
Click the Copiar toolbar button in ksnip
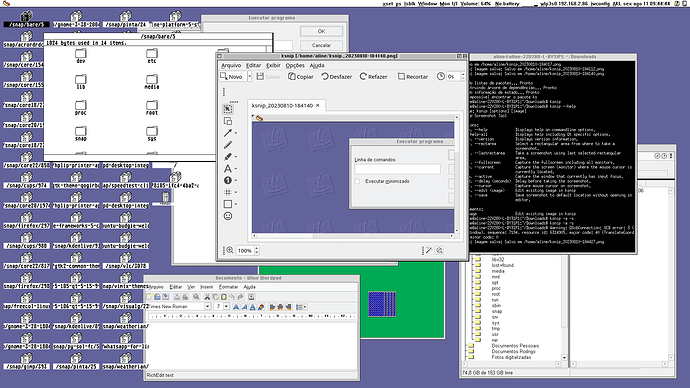[x=301, y=77]
